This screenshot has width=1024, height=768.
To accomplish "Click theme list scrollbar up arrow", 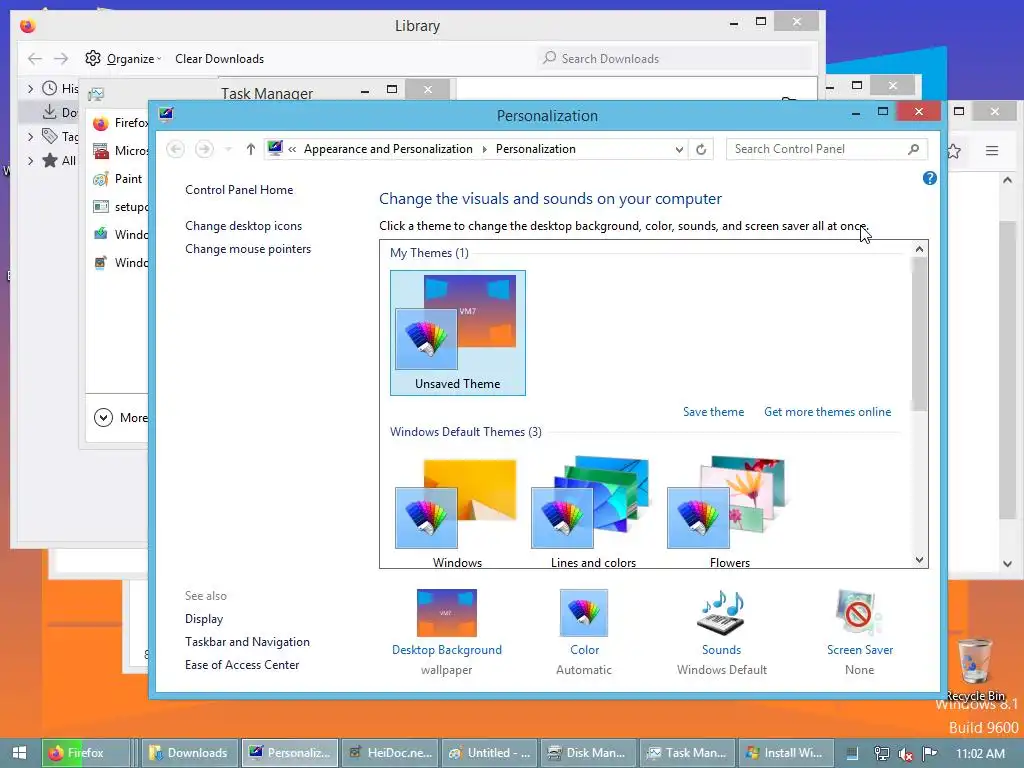I will pyautogui.click(x=920, y=249).
